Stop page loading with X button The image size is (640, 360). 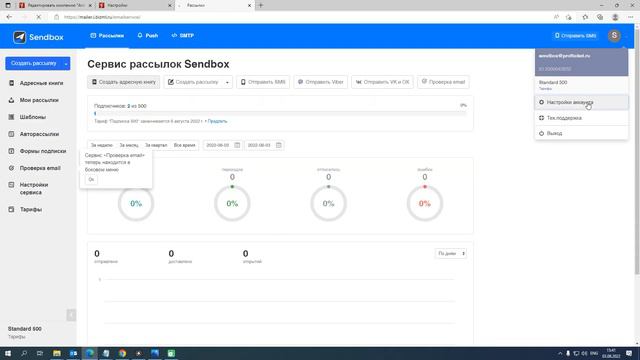pyautogui.click(x=38, y=17)
